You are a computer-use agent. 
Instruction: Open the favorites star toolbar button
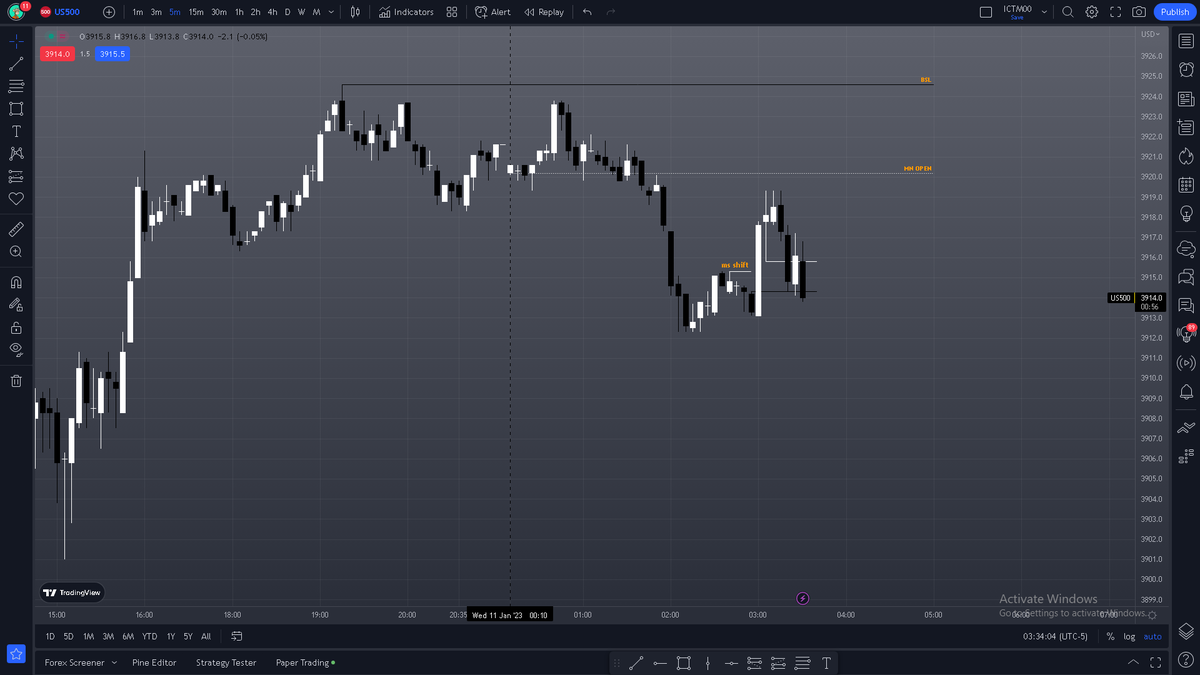click(x=16, y=653)
